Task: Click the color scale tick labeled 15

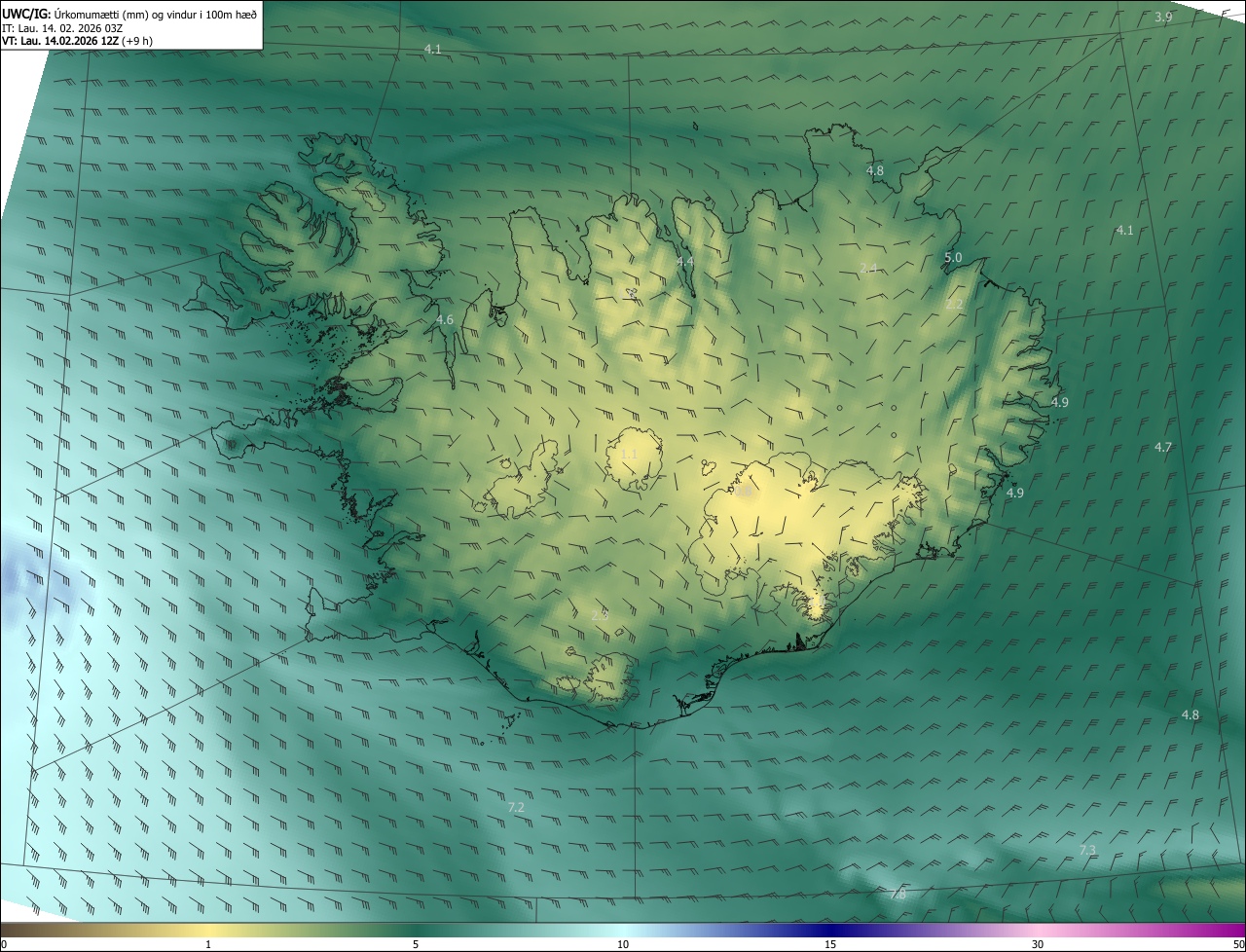Action: click(x=830, y=944)
